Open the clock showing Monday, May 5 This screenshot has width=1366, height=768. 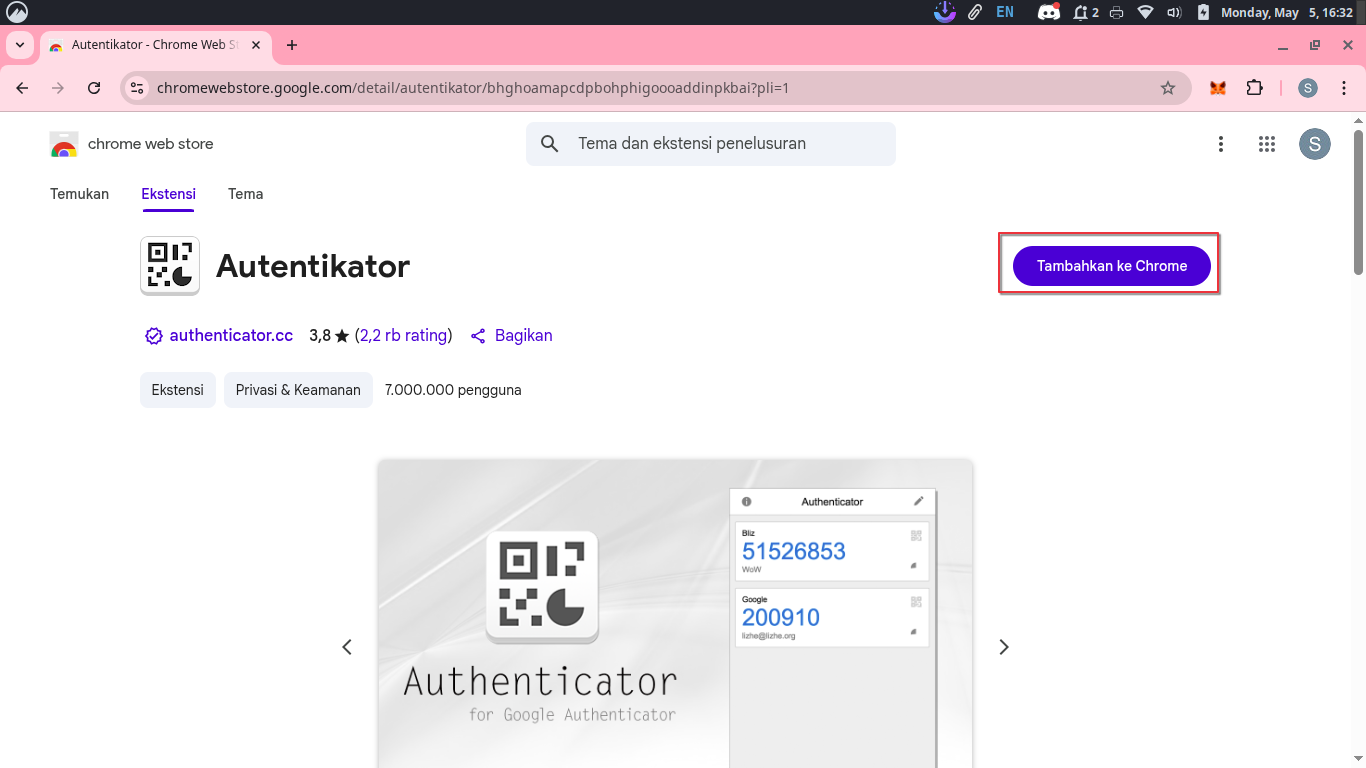(1286, 12)
